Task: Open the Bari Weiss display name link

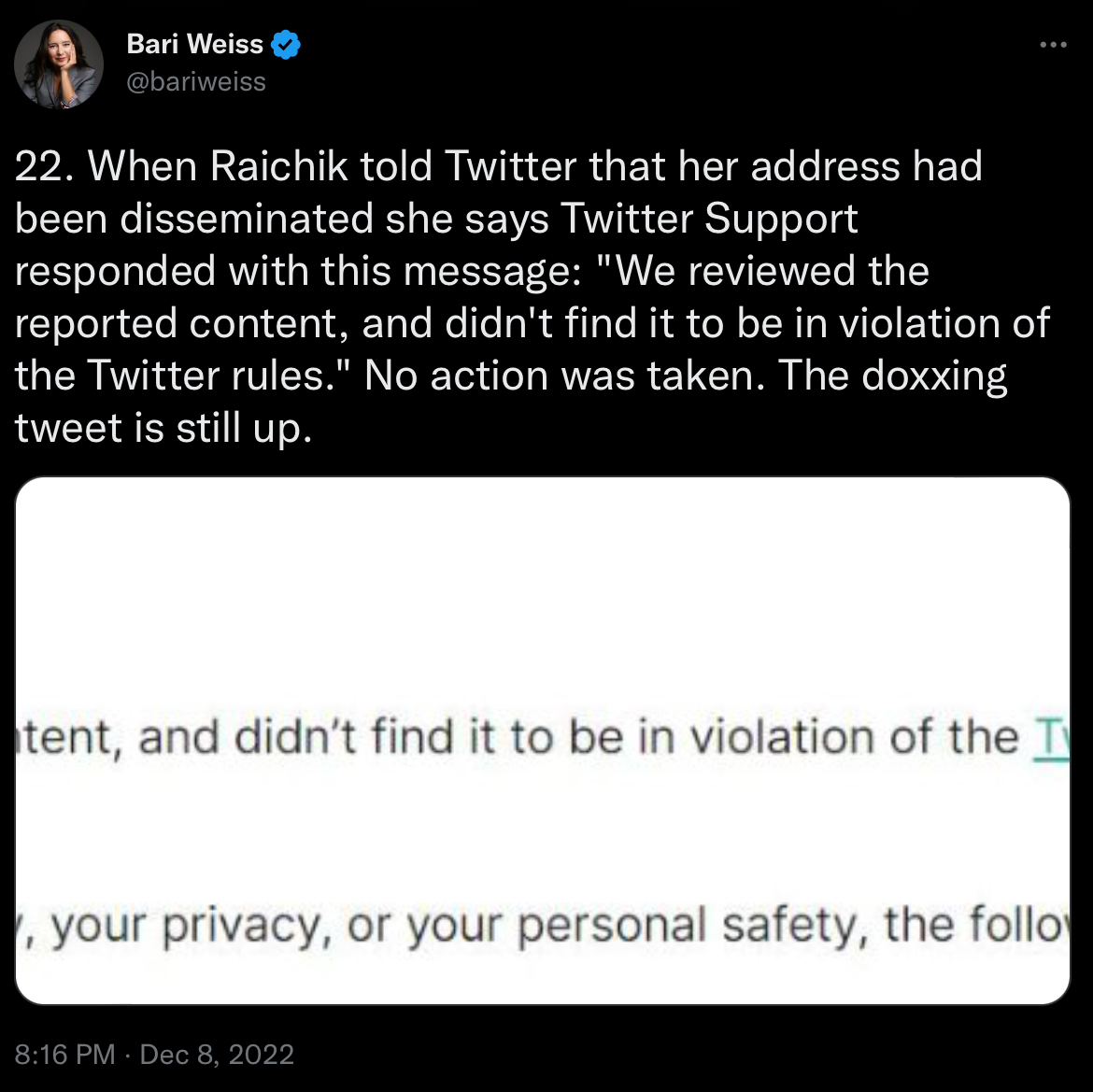Action: coord(194,44)
